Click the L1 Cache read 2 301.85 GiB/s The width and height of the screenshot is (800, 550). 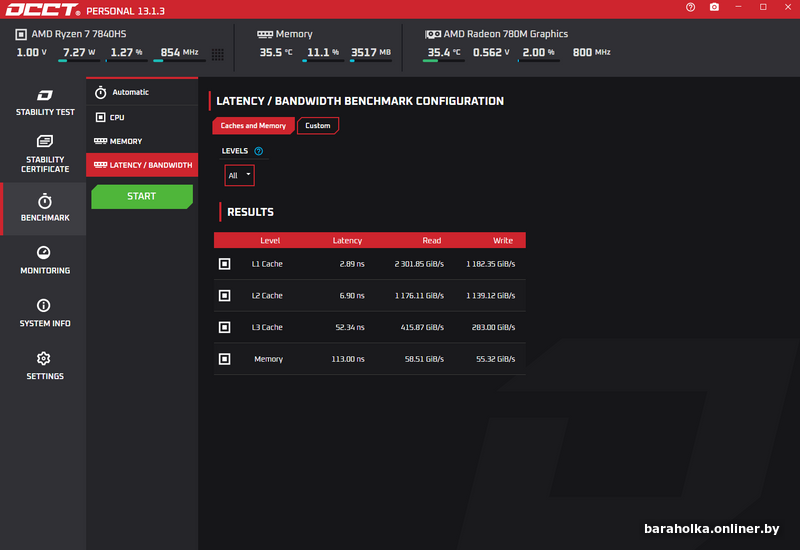coord(419,264)
